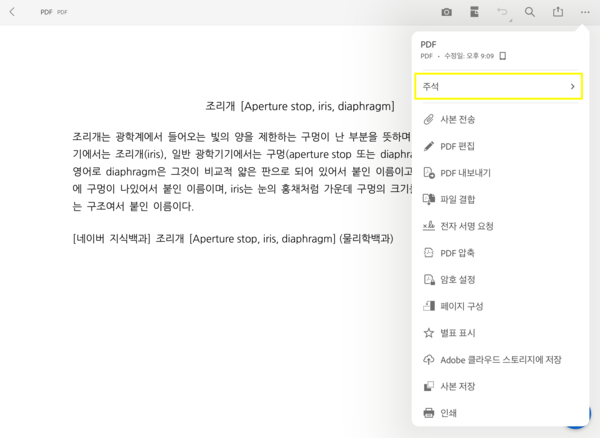Select the 인쇄 print label

click(x=448, y=413)
